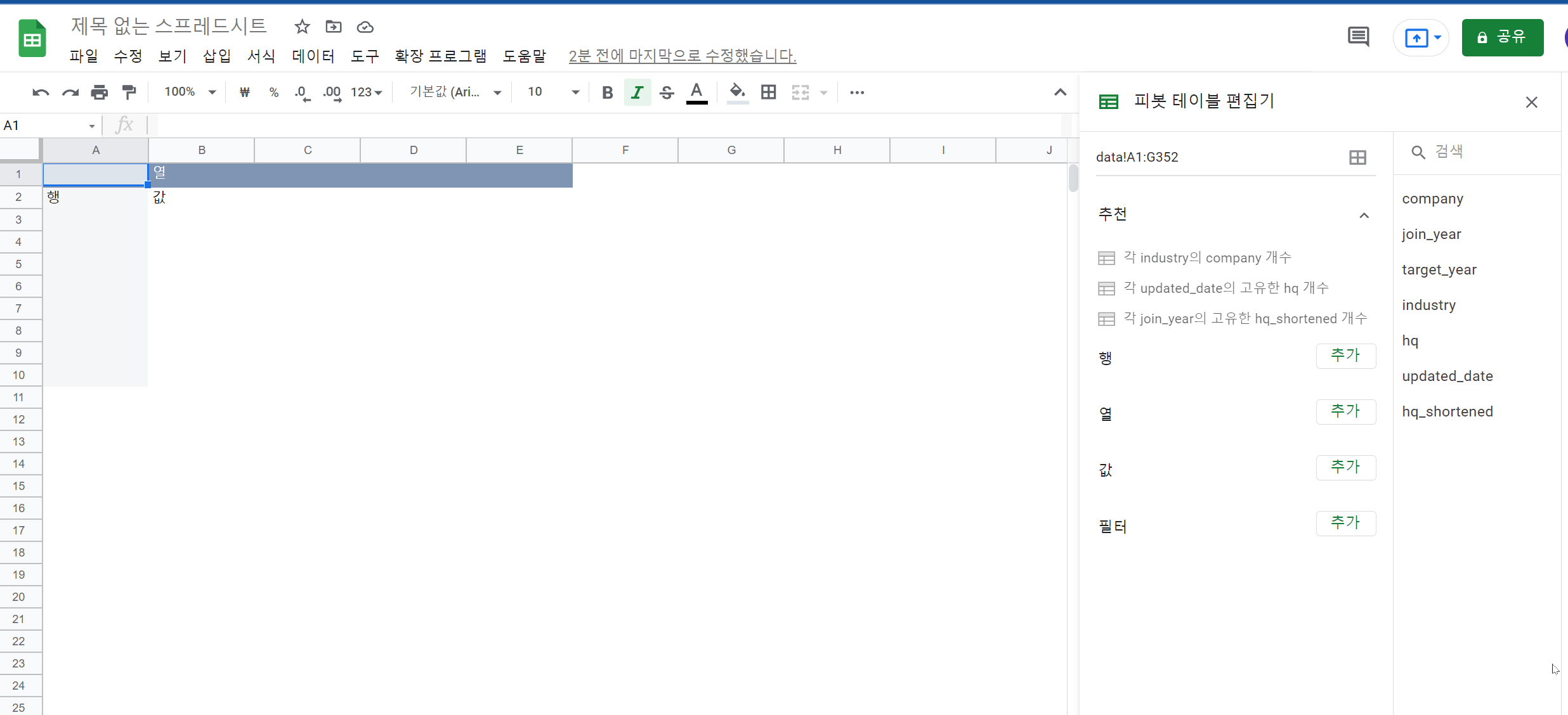Image resolution: width=1568 pixels, height=715 pixels.
Task: Open the fill color picker
Action: pyautogui.click(x=737, y=93)
